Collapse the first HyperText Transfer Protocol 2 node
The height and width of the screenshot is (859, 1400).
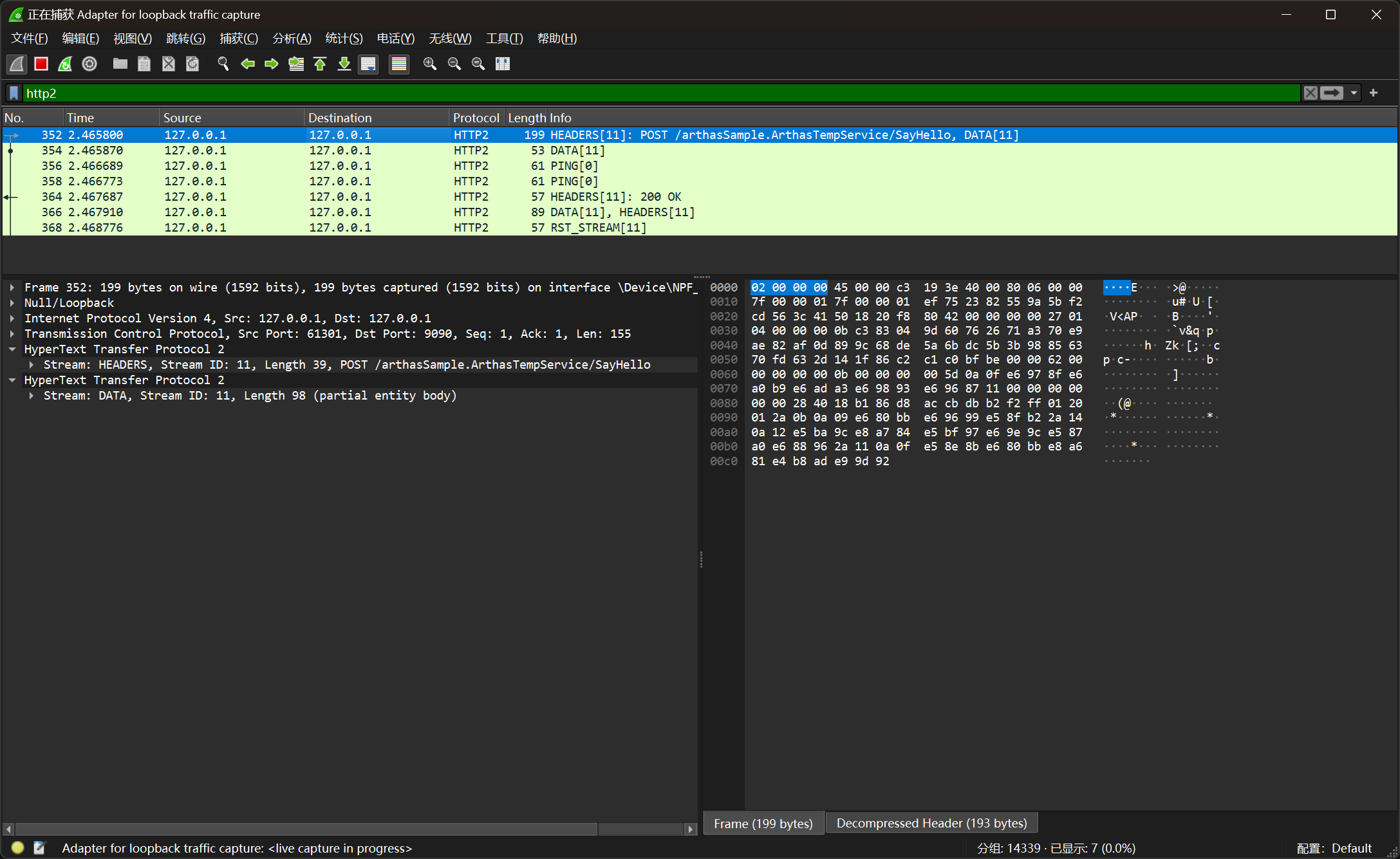pos(12,349)
